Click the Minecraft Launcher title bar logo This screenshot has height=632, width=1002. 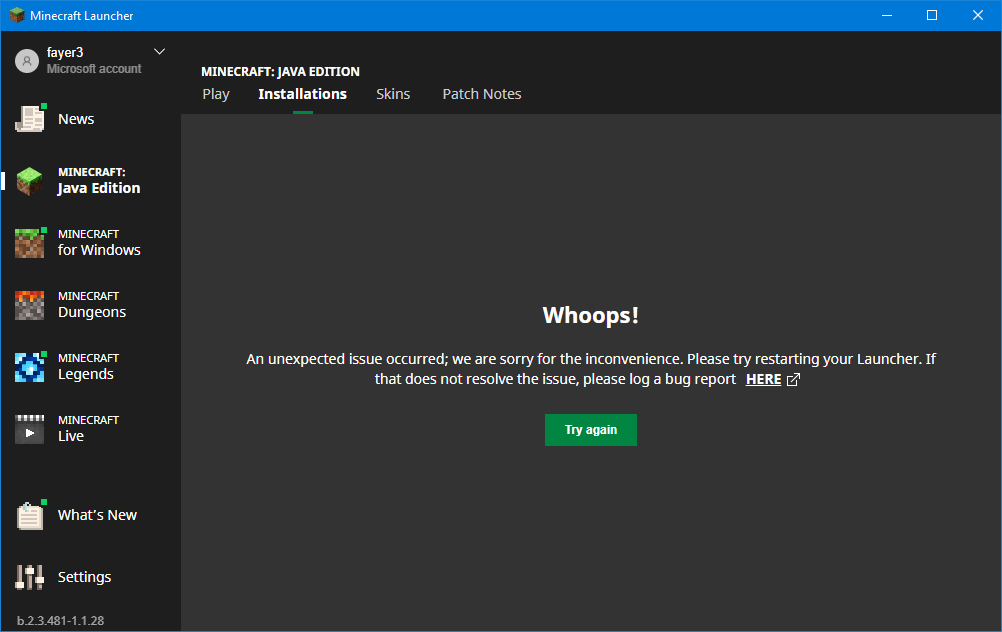(17, 15)
